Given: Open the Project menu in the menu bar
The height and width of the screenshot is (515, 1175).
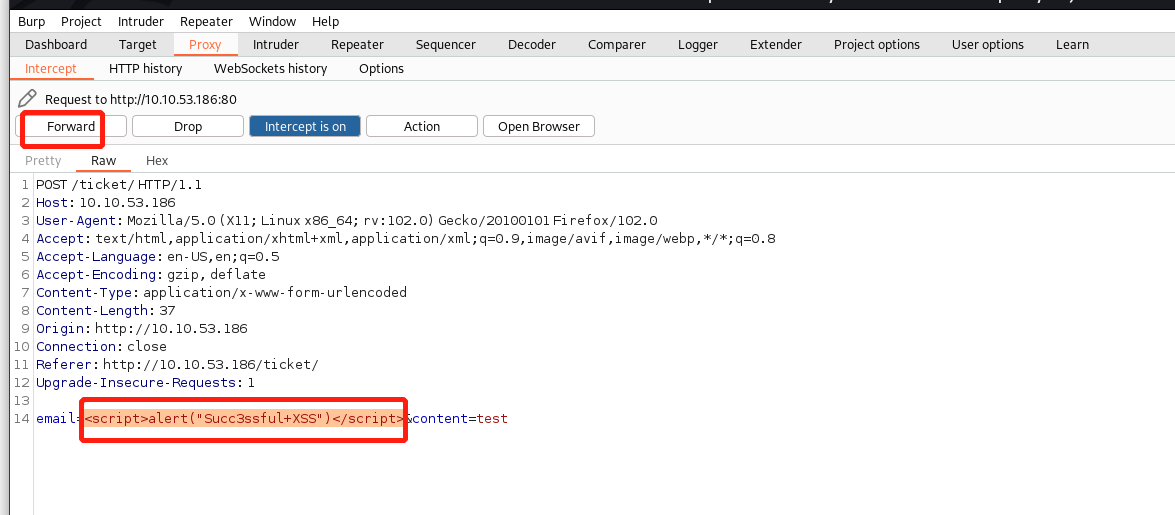Looking at the screenshot, I should pos(81,21).
